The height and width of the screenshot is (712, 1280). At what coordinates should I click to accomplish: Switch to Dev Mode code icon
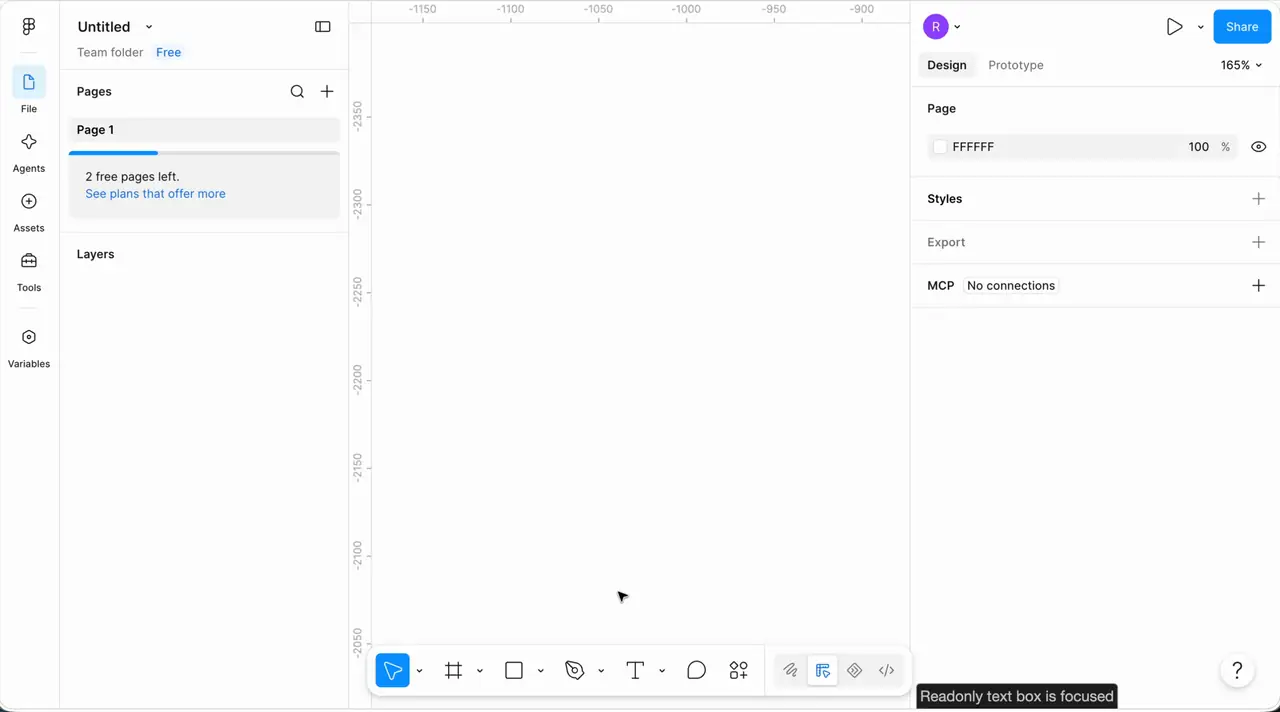click(886, 670)
